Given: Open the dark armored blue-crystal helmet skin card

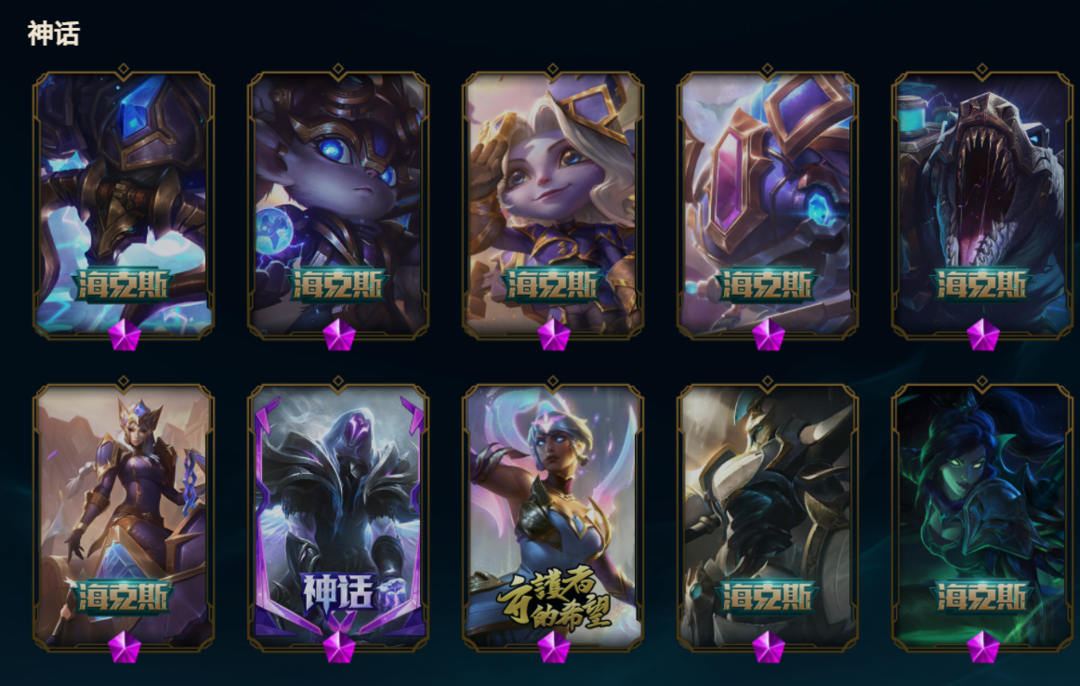Looking at the screenshot, I should 124,205.
